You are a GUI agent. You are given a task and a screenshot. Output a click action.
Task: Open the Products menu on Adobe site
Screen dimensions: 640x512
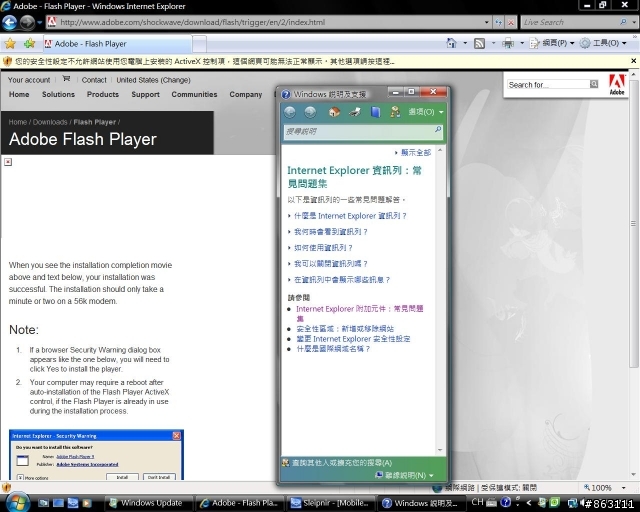point(102,94)
